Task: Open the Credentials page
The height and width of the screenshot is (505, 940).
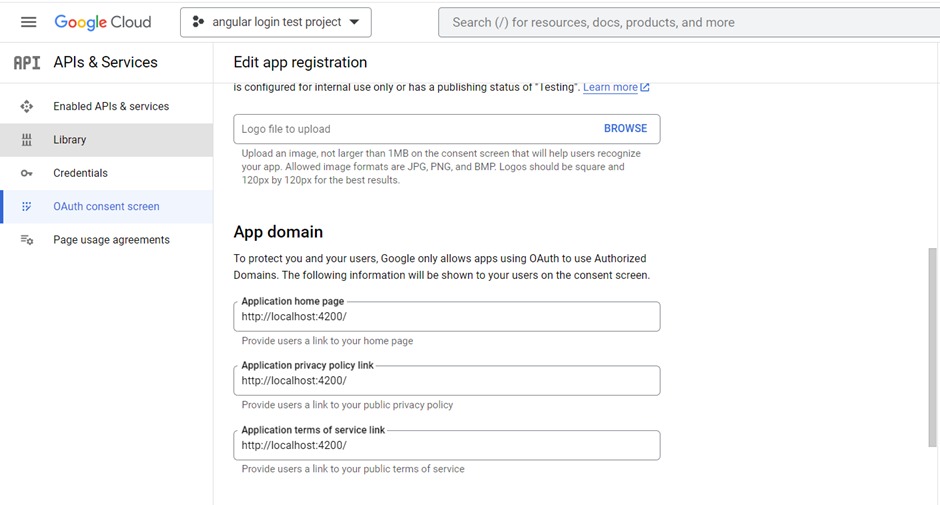Action: [x=107, y=173]
